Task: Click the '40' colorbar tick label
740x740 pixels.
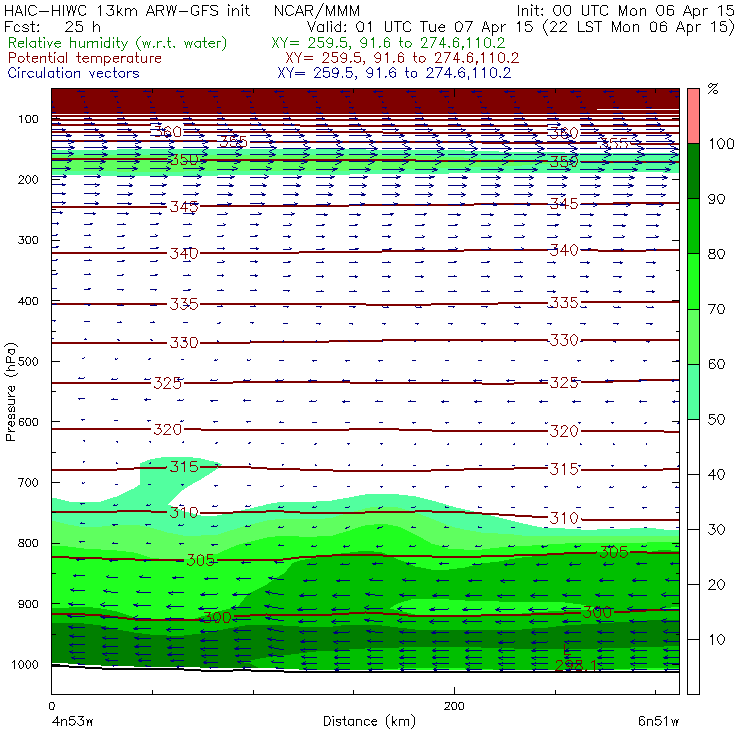Action: point(716,475)
